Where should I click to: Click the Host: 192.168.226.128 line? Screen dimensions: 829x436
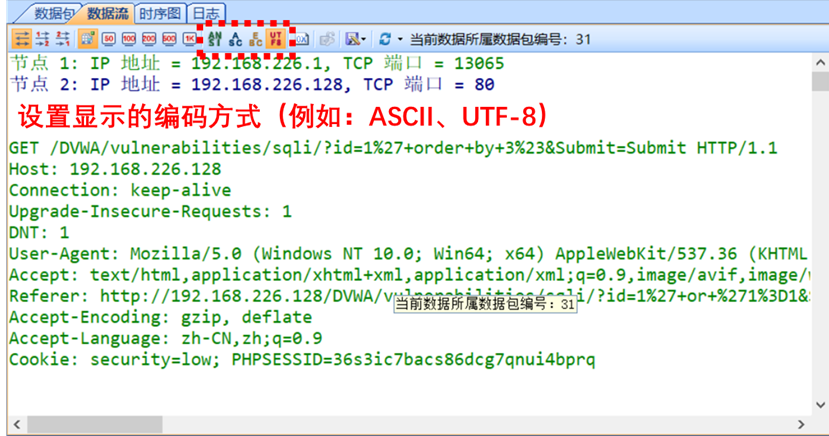click(115, 169)
